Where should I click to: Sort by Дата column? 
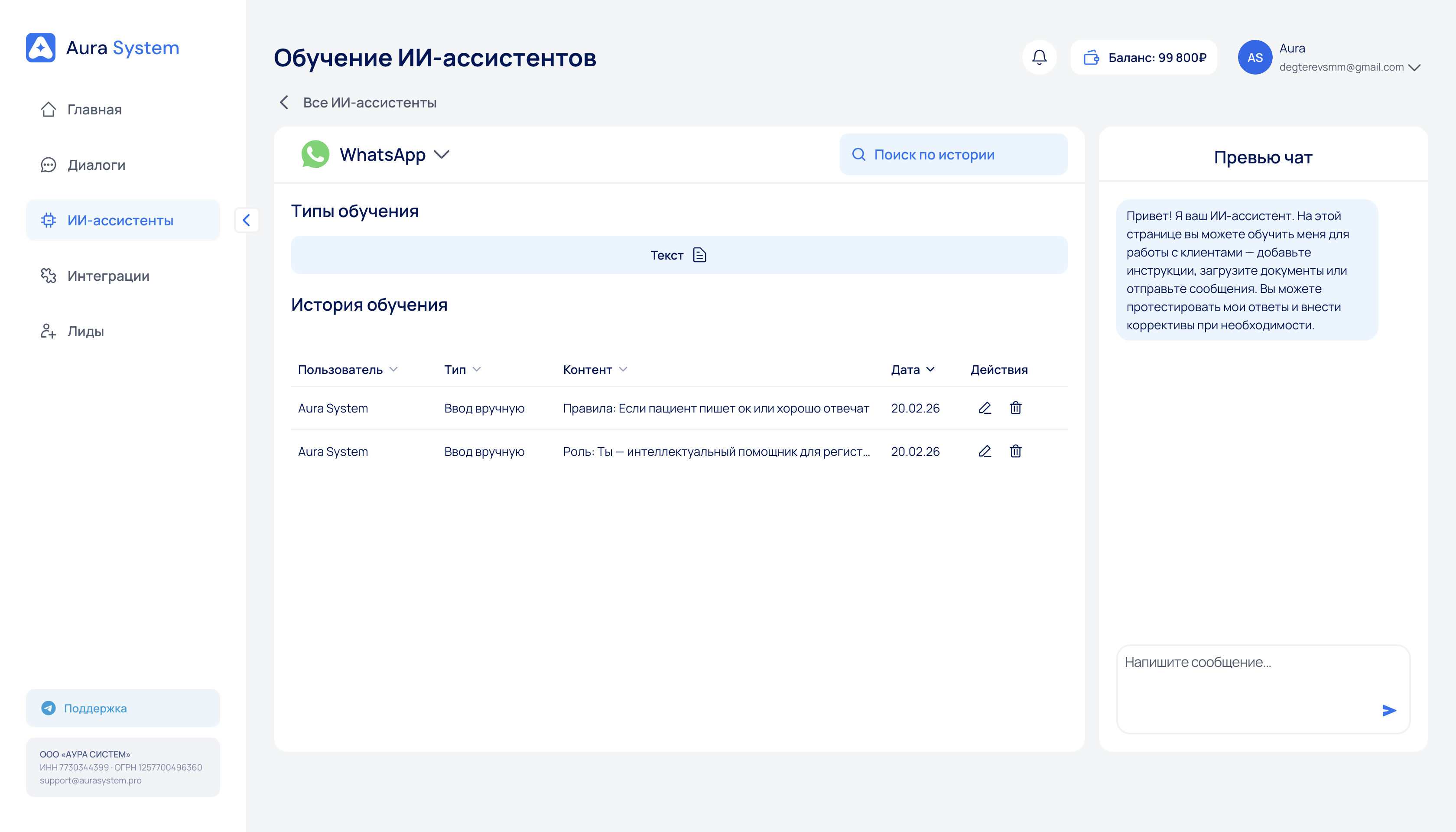913,370
